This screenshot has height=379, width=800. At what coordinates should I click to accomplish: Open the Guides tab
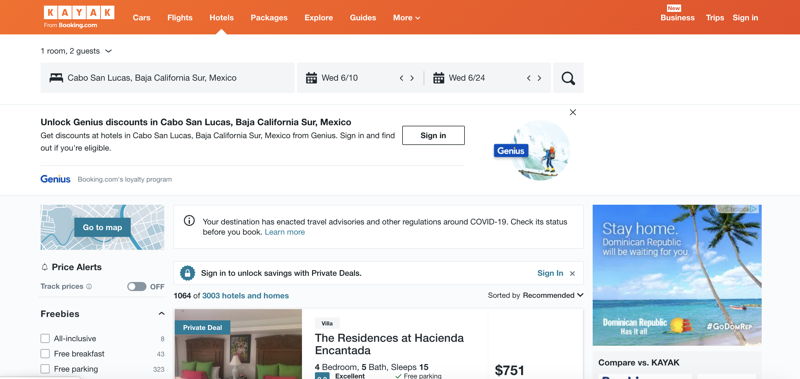(x=363, y=18)
